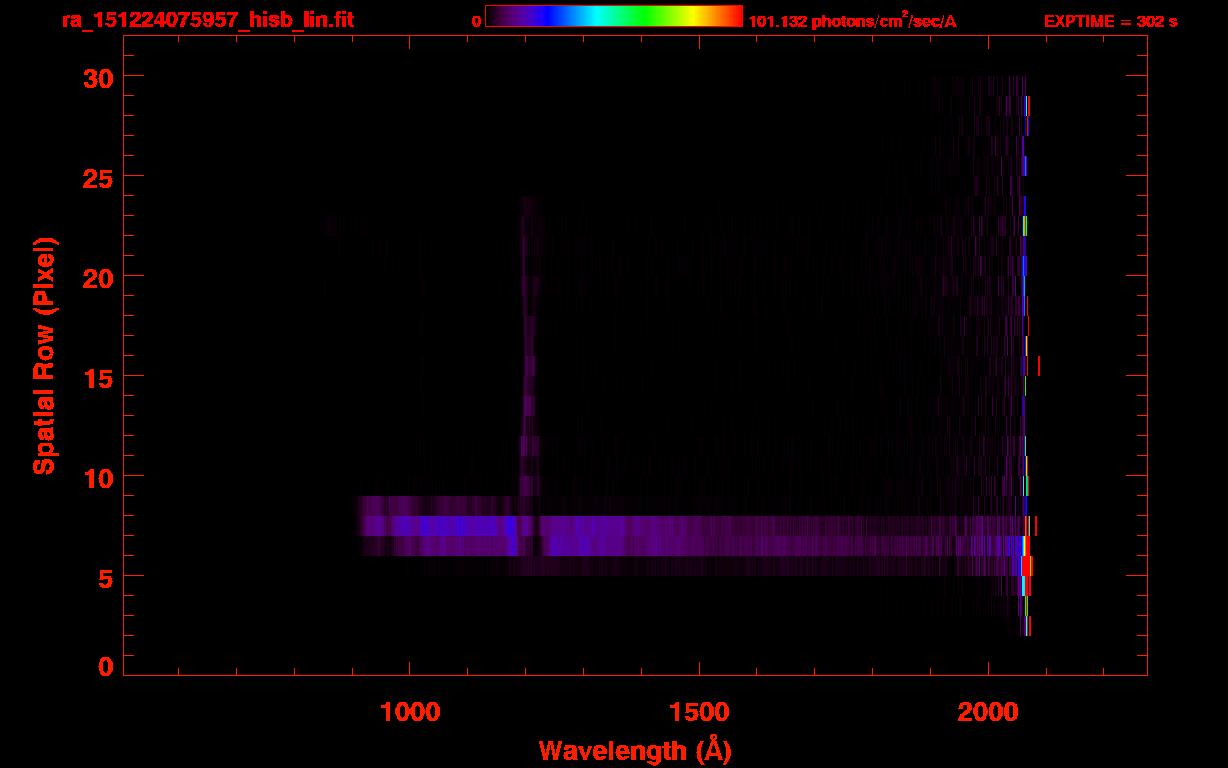Click the colorbar minimum value 0
The image size is (1228, 768).
[477, 21]
